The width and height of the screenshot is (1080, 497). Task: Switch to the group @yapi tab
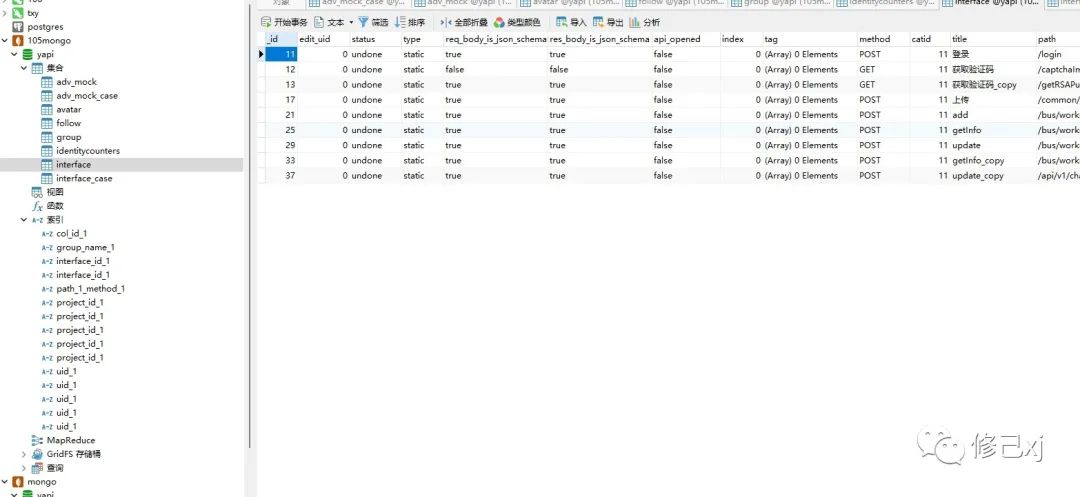pyautogui.click(x=786, y=3)
